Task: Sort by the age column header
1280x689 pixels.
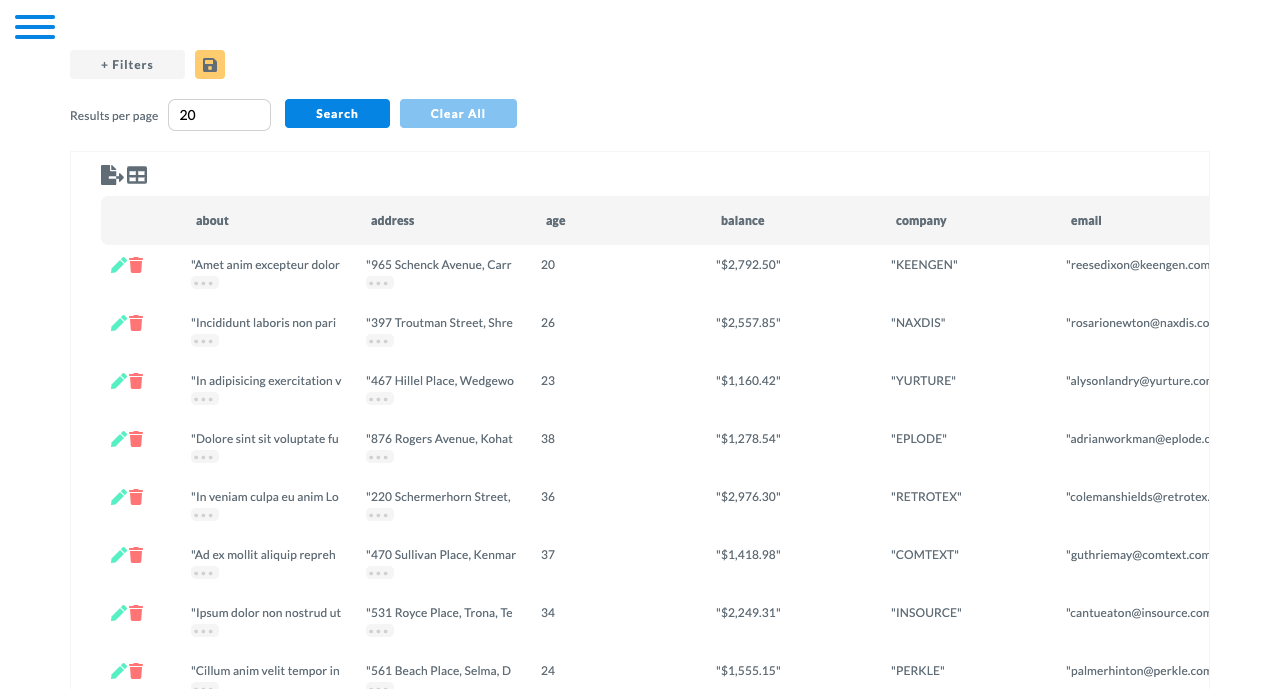Action: [x=555, y=221]
